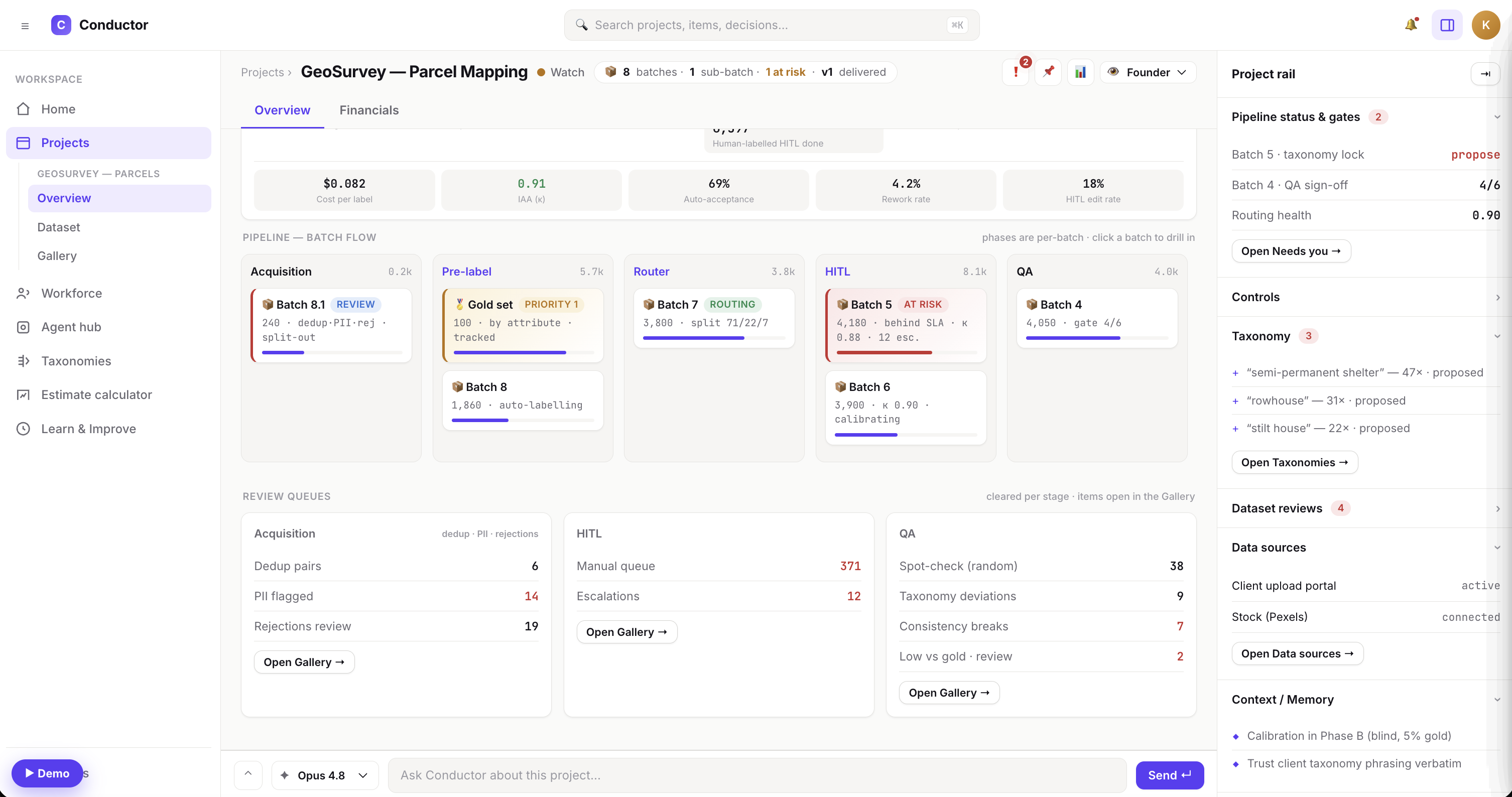Screen dimensions: 1512x797
Task: Click the Taxonomies sidebar icon
Action: (x=23, y=361)
